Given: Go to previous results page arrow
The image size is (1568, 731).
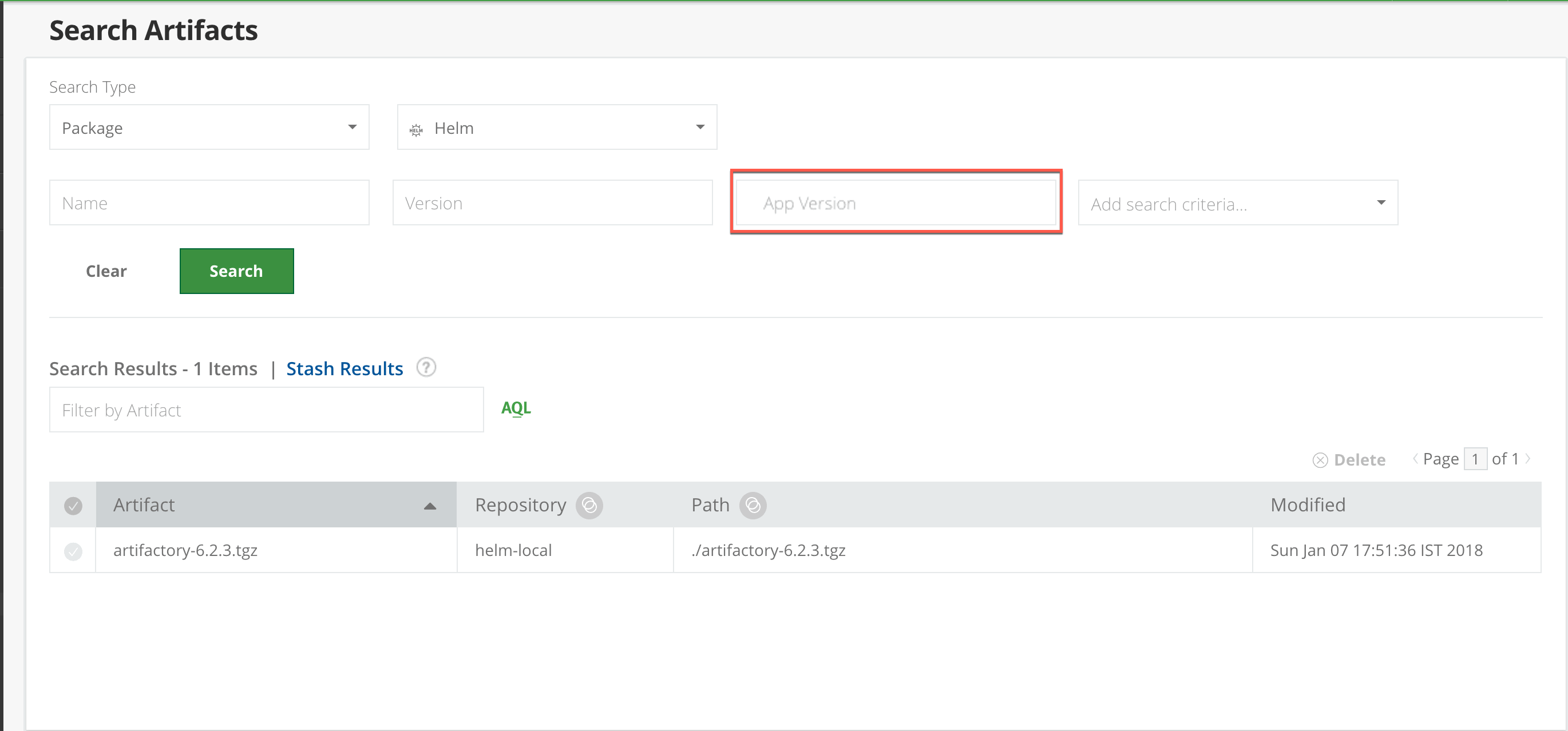Looking at the screenshot, I should click(x=1415, y=459).
